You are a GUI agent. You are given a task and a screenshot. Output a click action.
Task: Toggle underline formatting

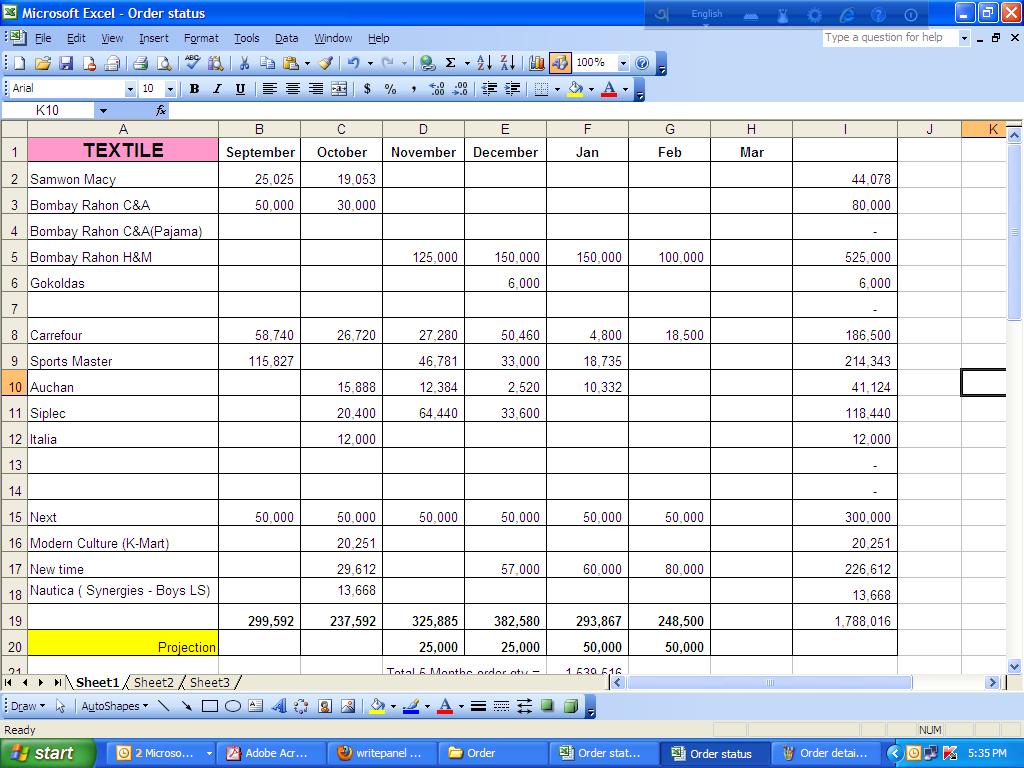click(240, 89)
